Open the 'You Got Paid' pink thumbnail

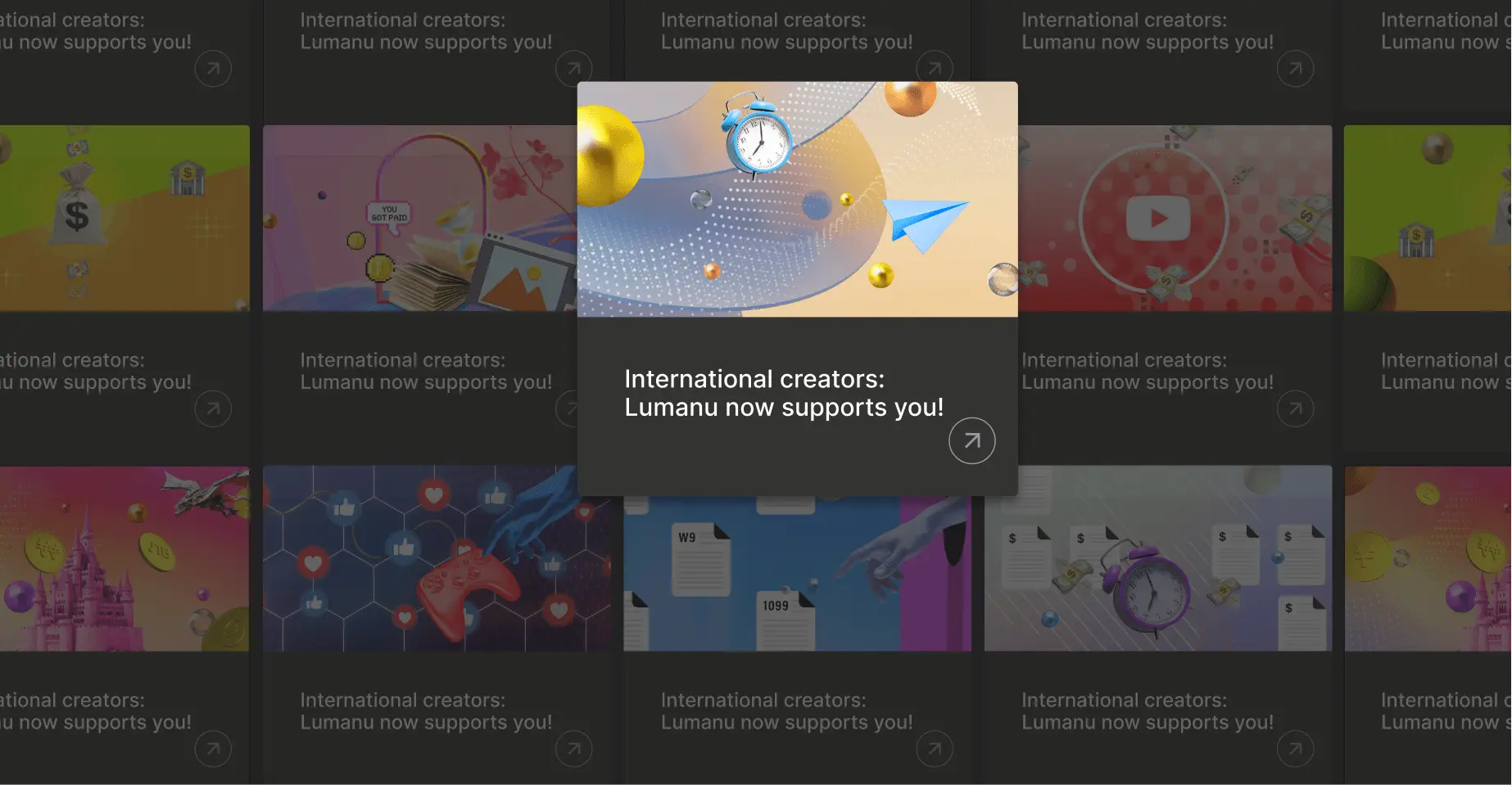coord(420,218)
